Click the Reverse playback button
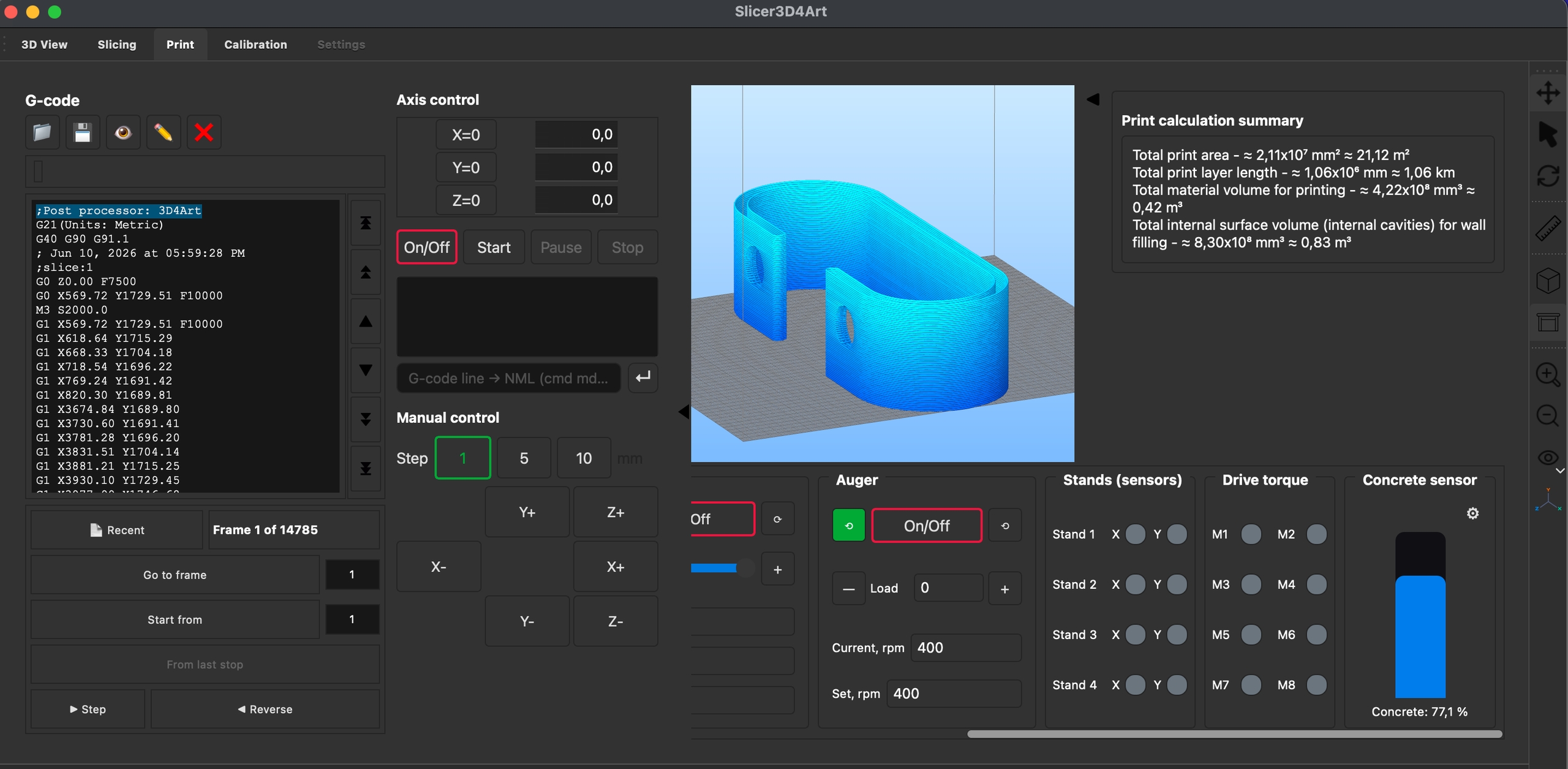 265,709
